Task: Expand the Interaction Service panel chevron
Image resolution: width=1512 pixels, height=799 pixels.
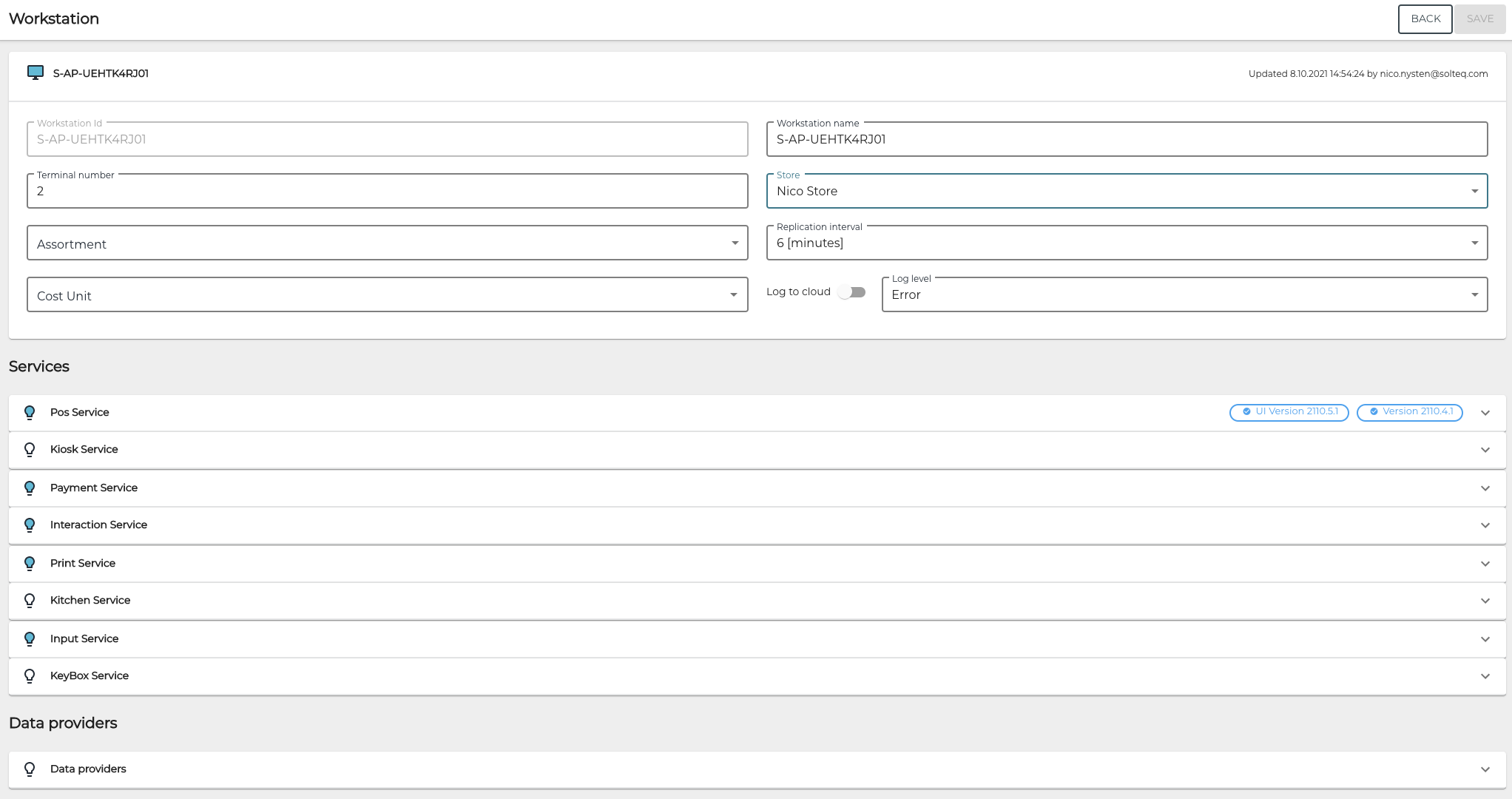Action: click(1485, 525)
